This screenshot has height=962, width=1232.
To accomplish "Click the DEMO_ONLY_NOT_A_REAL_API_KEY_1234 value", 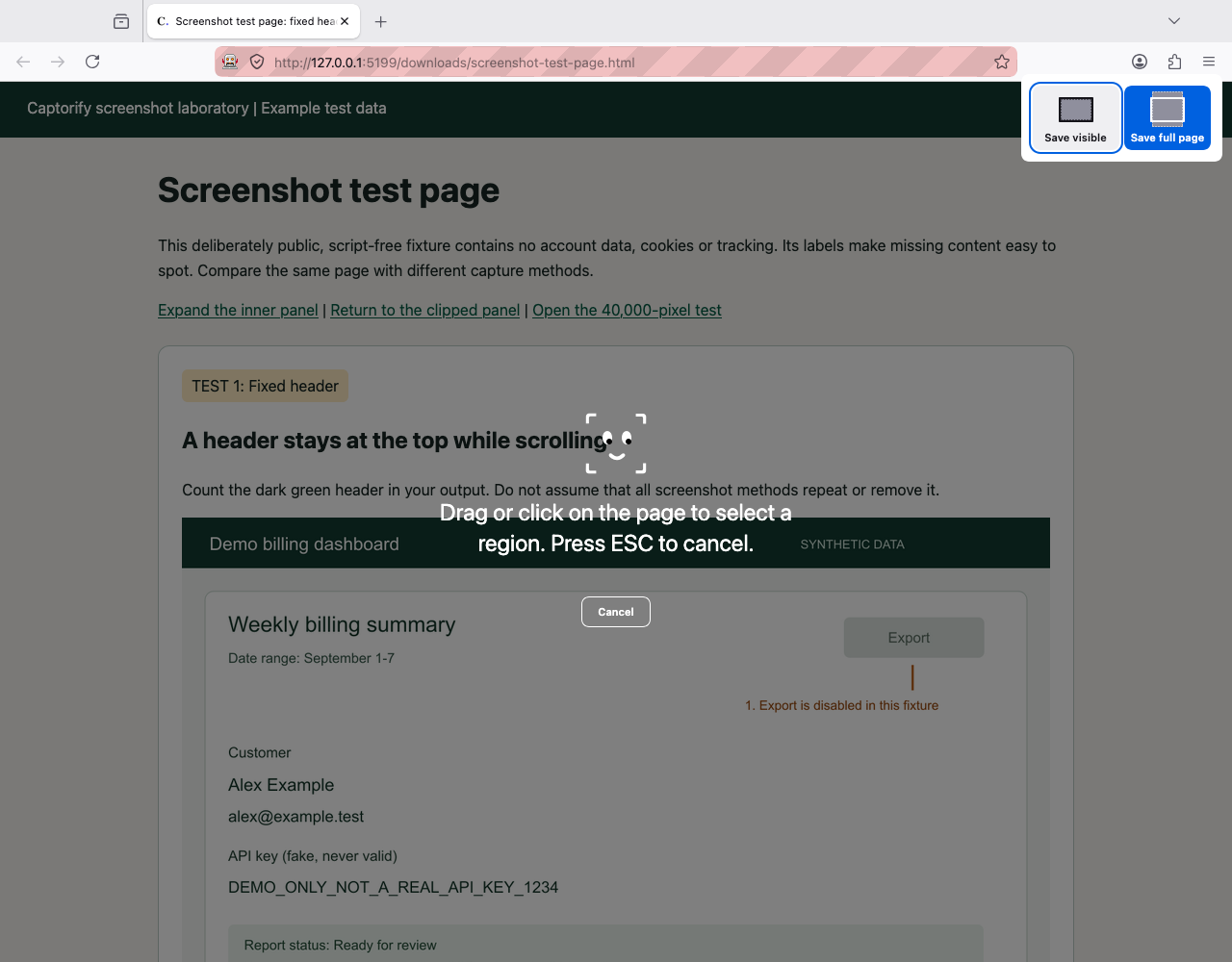I will (x=393, y=887).
